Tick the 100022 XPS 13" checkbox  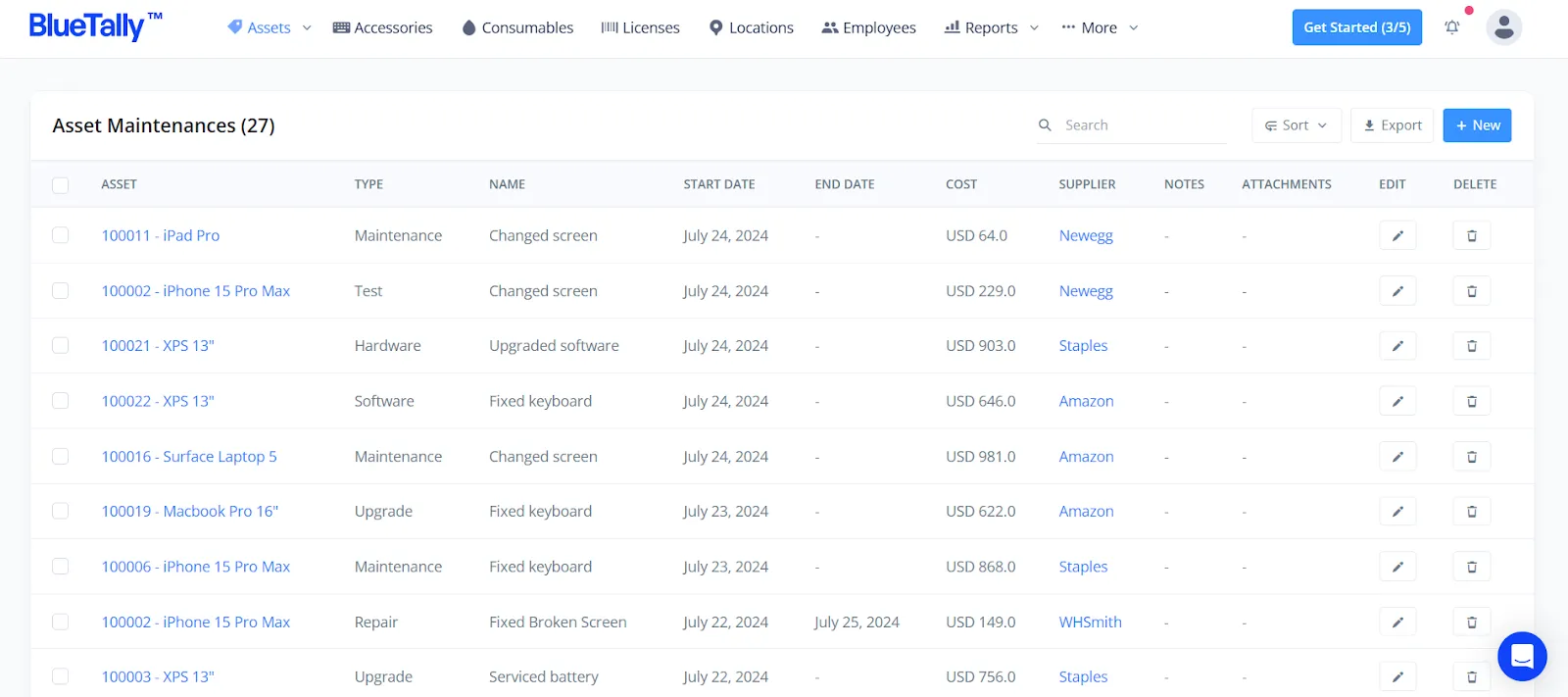click(x=61, y=401)
